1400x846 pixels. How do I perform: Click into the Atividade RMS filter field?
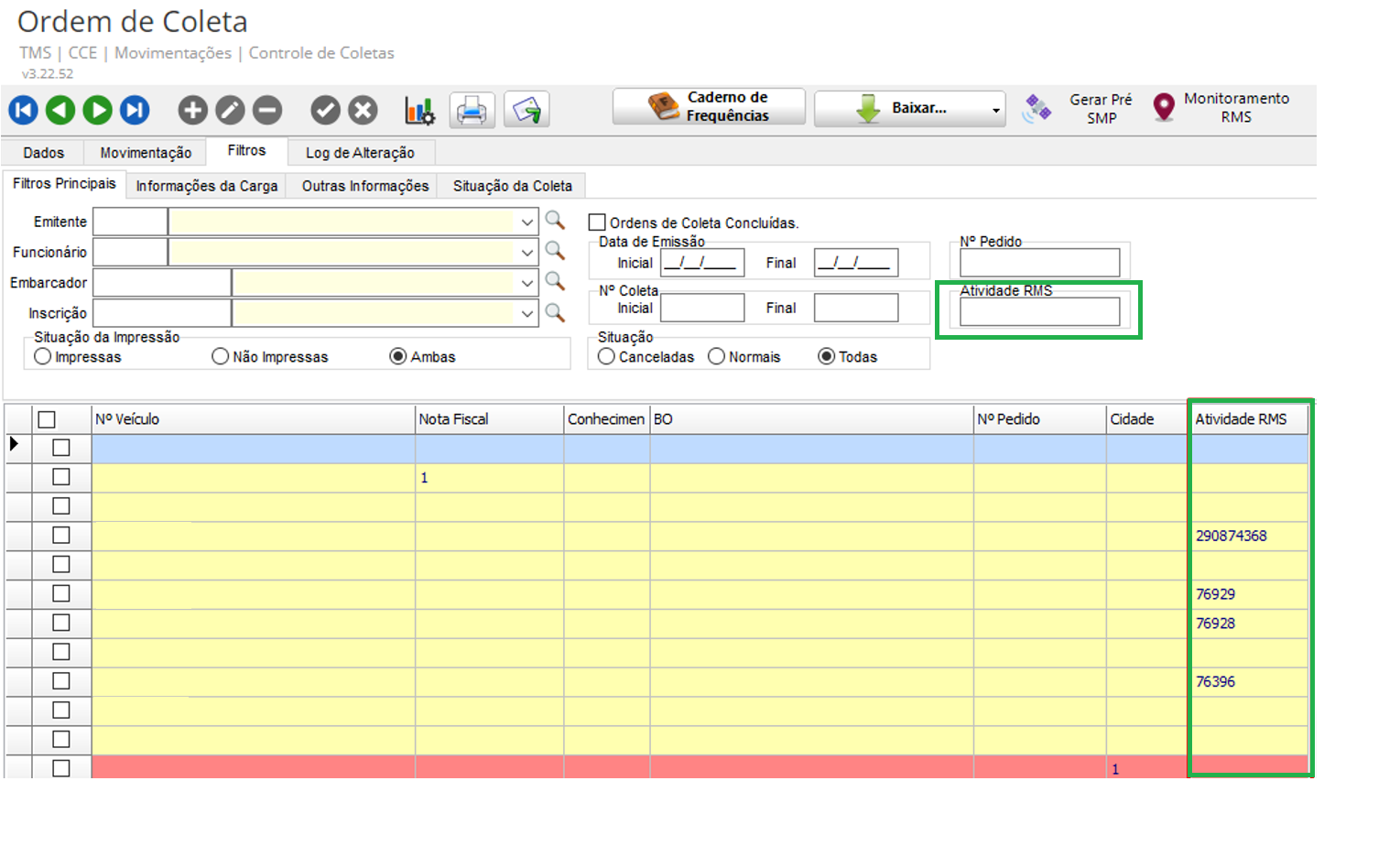click(1039, 311)
